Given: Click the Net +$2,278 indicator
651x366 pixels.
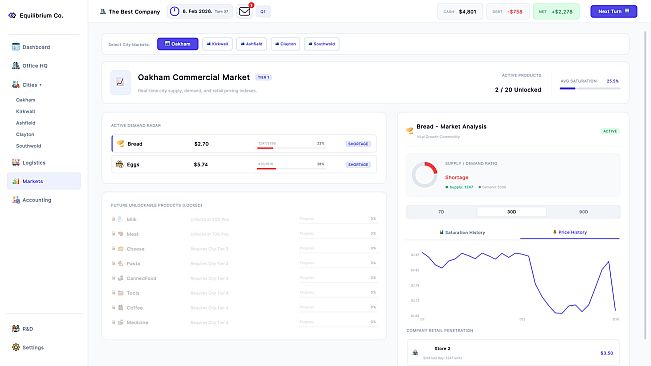Looking at the screenshot, I should pyautogui.click(x=556, y=12).
